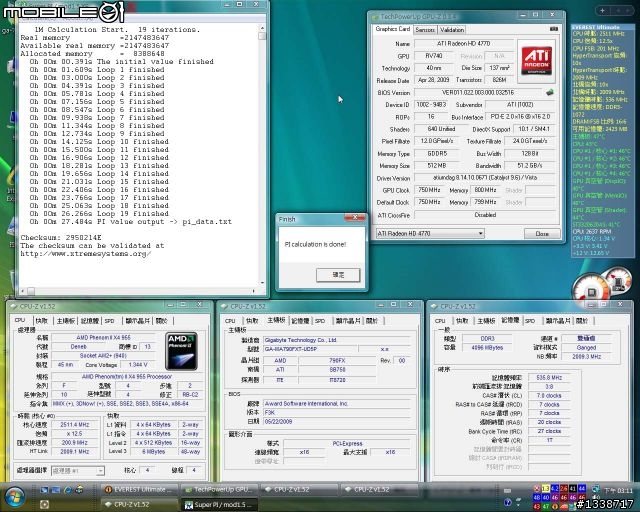The height and width of the screenshot is (512, 640).
Task: Click the 'GDDR5' memory type field
Action: 436,154
